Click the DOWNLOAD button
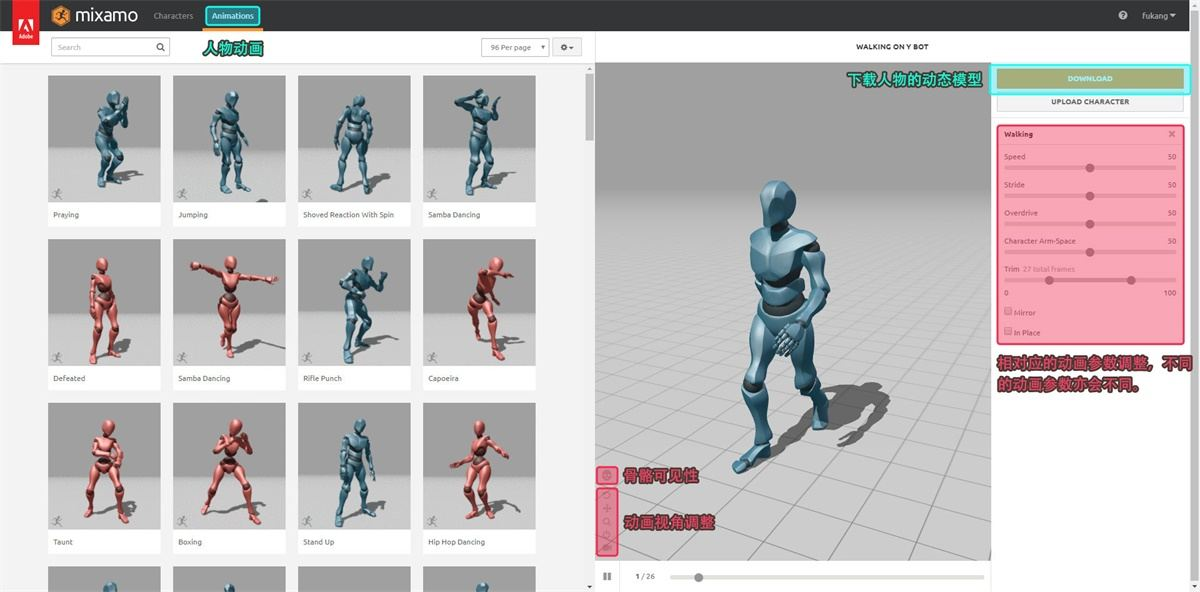Screen dimensions: 1200x592 1090,79
